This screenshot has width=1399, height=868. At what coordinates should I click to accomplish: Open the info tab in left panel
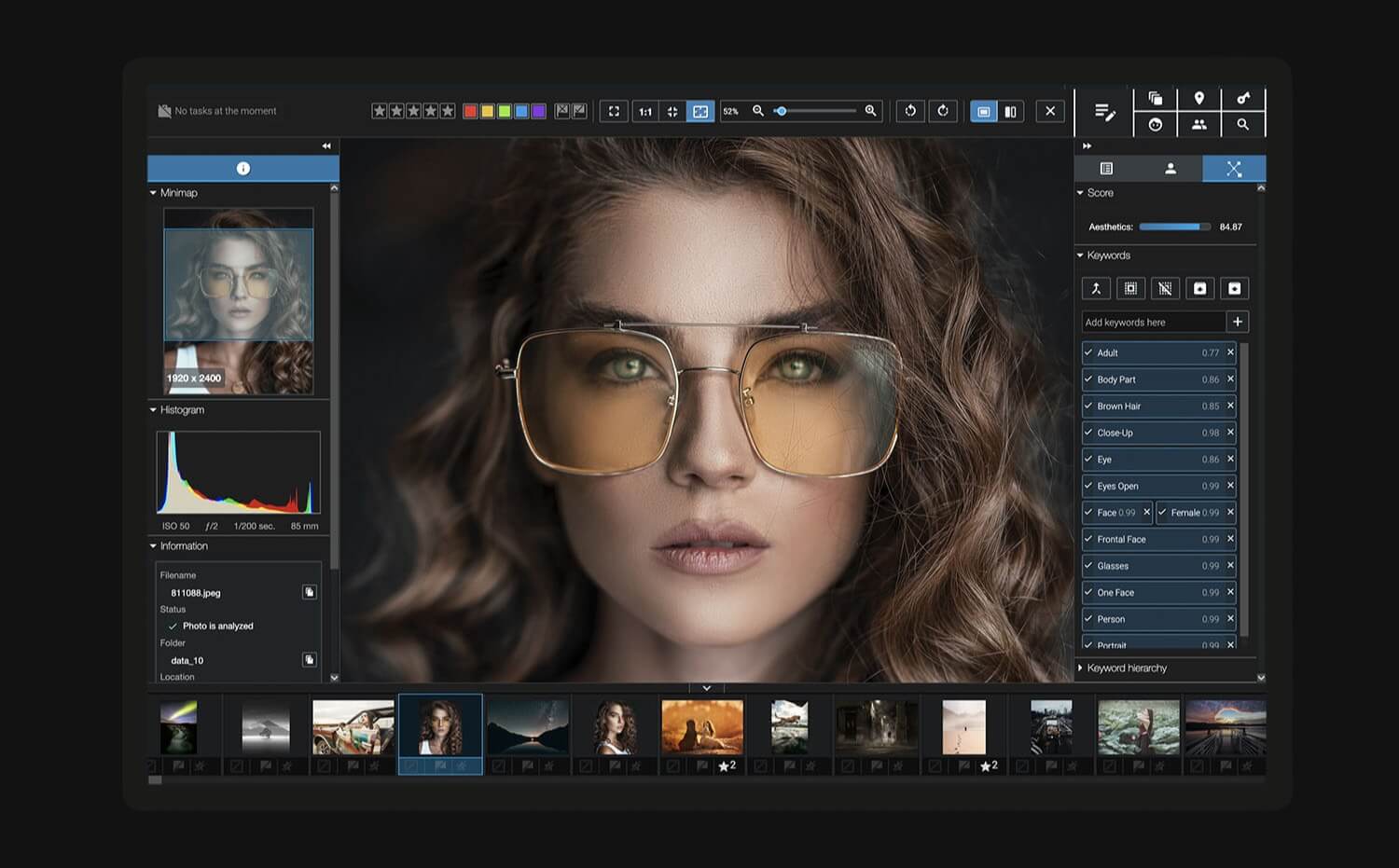pyautogui.click(x=243, y=168)
